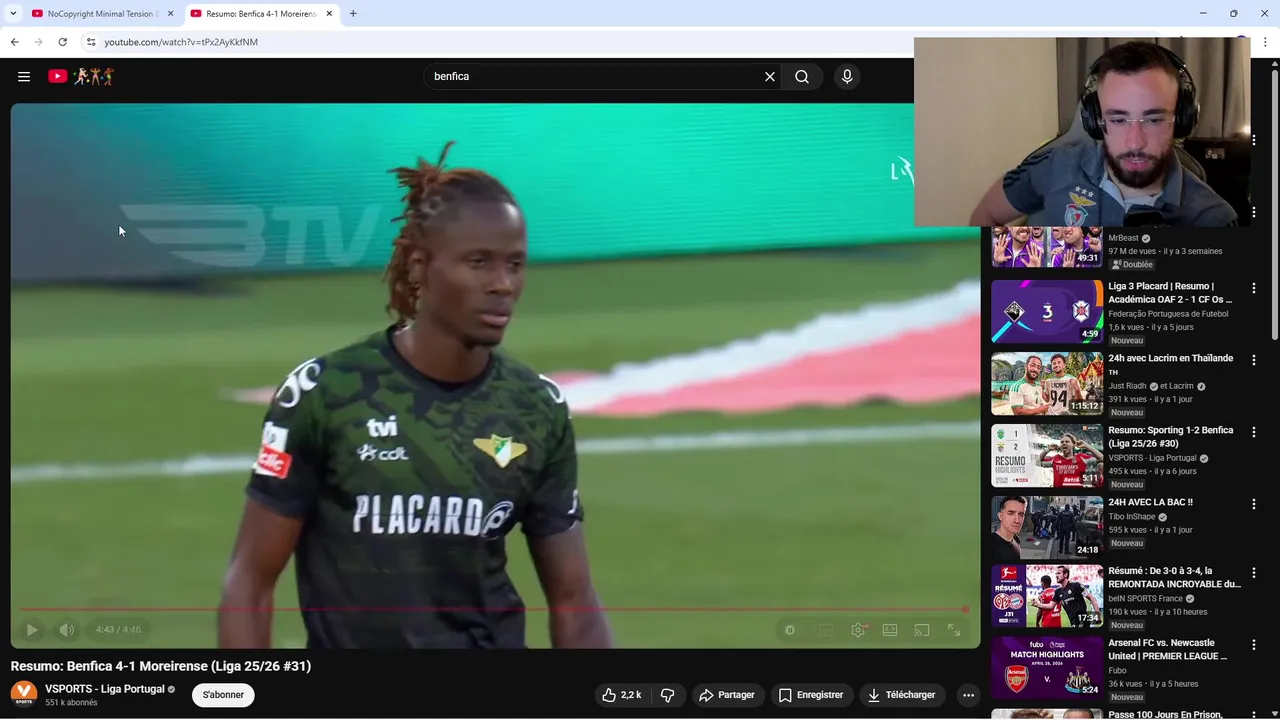Open 24H AVEC LA BAC thumbnail
Screen dimensions: 1280x720
[1047, 528]
